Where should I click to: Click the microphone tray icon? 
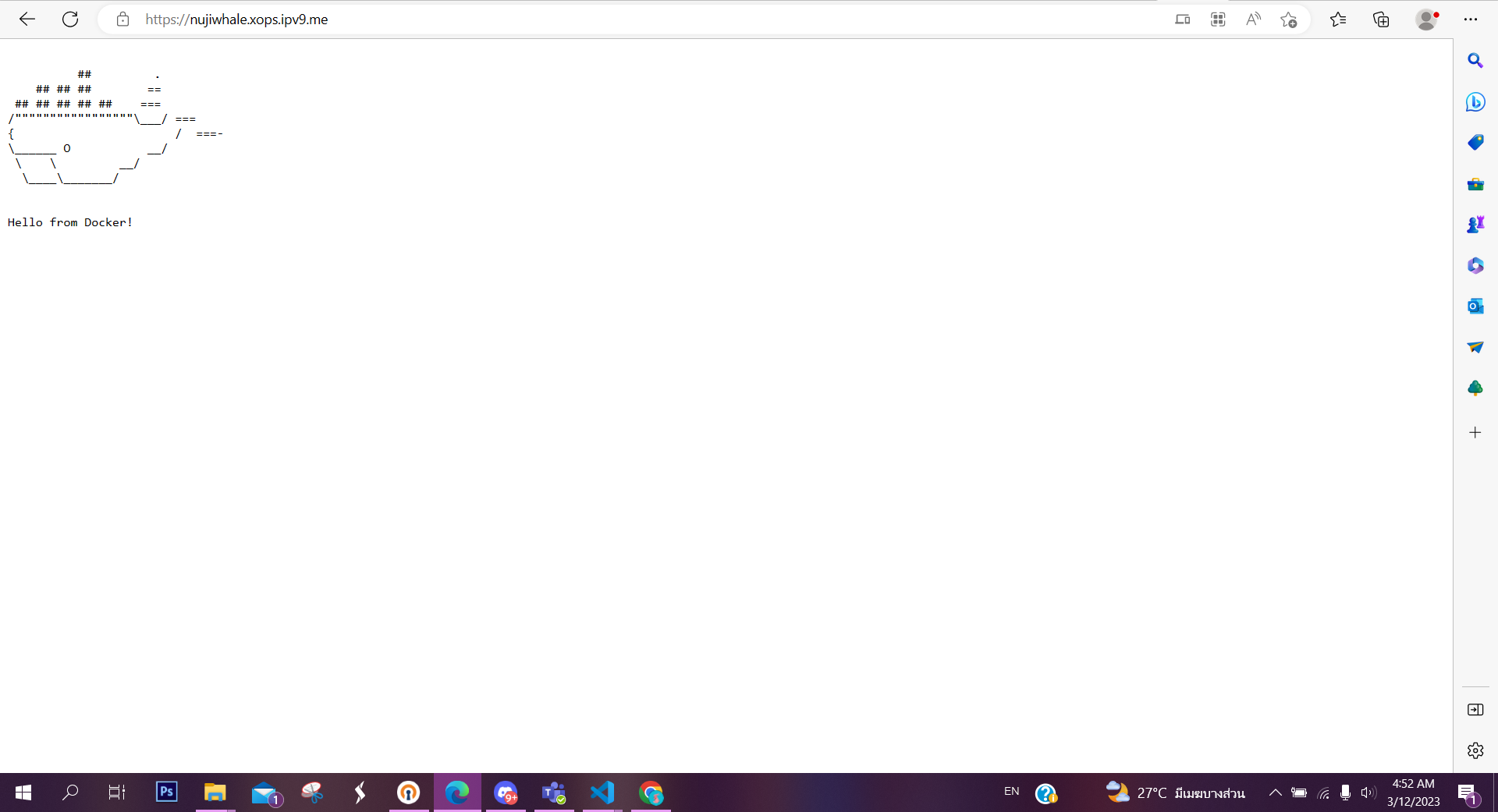(x=1345, y=792)
